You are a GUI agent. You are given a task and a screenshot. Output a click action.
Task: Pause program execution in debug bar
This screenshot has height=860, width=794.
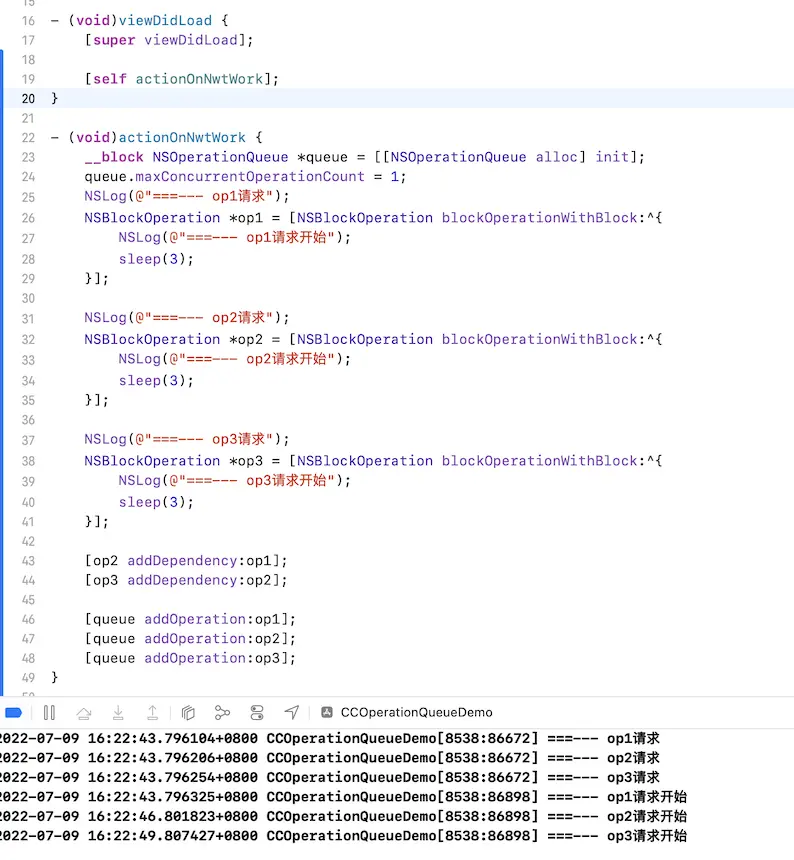[x=49, y=712]
